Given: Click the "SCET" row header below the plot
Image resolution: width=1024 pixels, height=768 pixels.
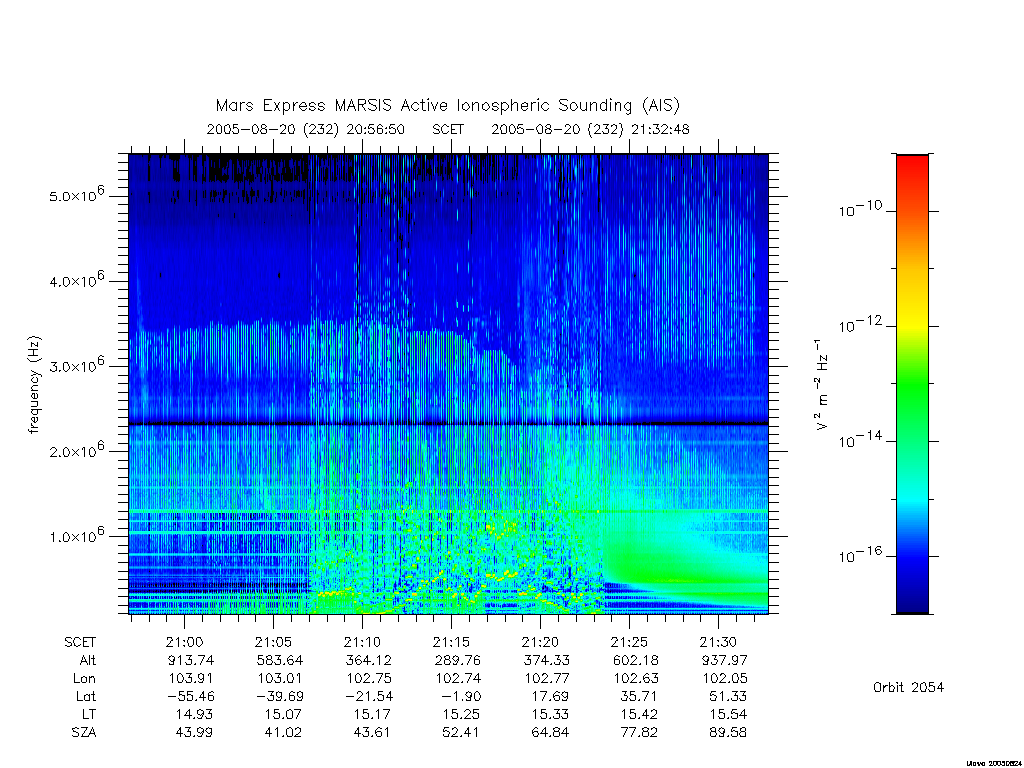Looking at the screenshot, I should click(x=80, y=643).
